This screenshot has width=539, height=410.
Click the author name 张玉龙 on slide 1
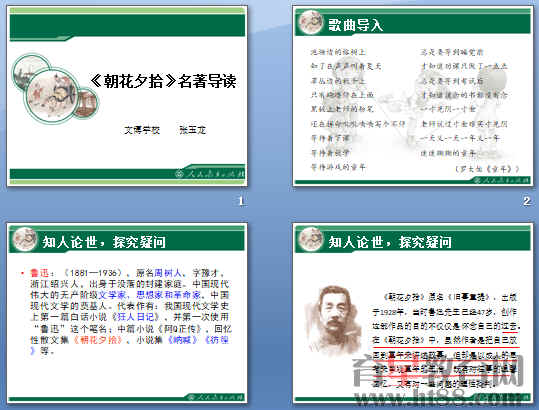point(192,130)
